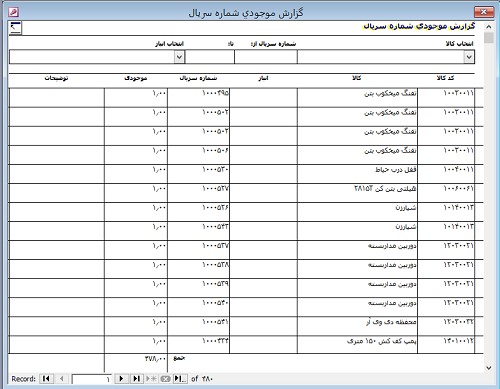
Task: Click the serial number in the پمپ کف کش row
Action: (215, 341)
